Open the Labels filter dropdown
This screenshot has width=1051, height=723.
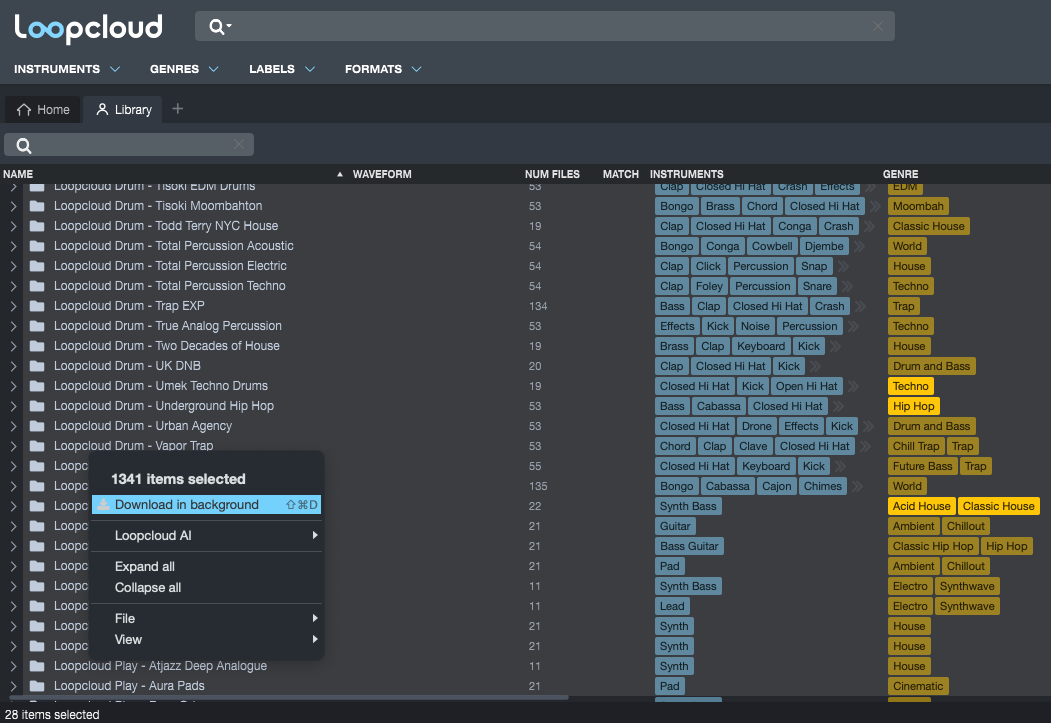tap(282, 69)
